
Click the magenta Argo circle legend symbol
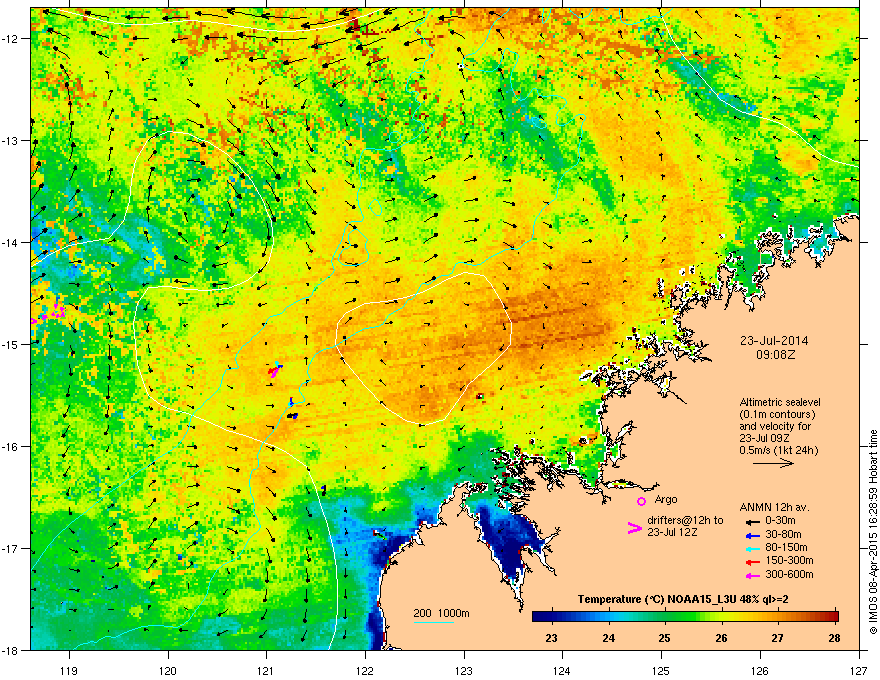641,501
